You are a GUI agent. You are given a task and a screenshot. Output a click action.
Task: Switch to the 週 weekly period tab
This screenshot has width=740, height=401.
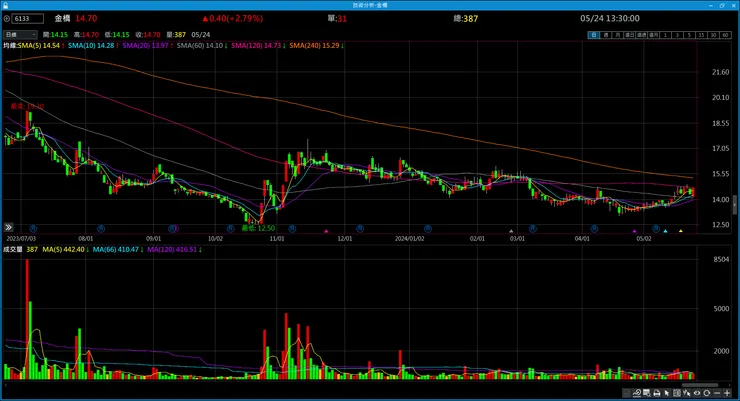pos(605,35)
